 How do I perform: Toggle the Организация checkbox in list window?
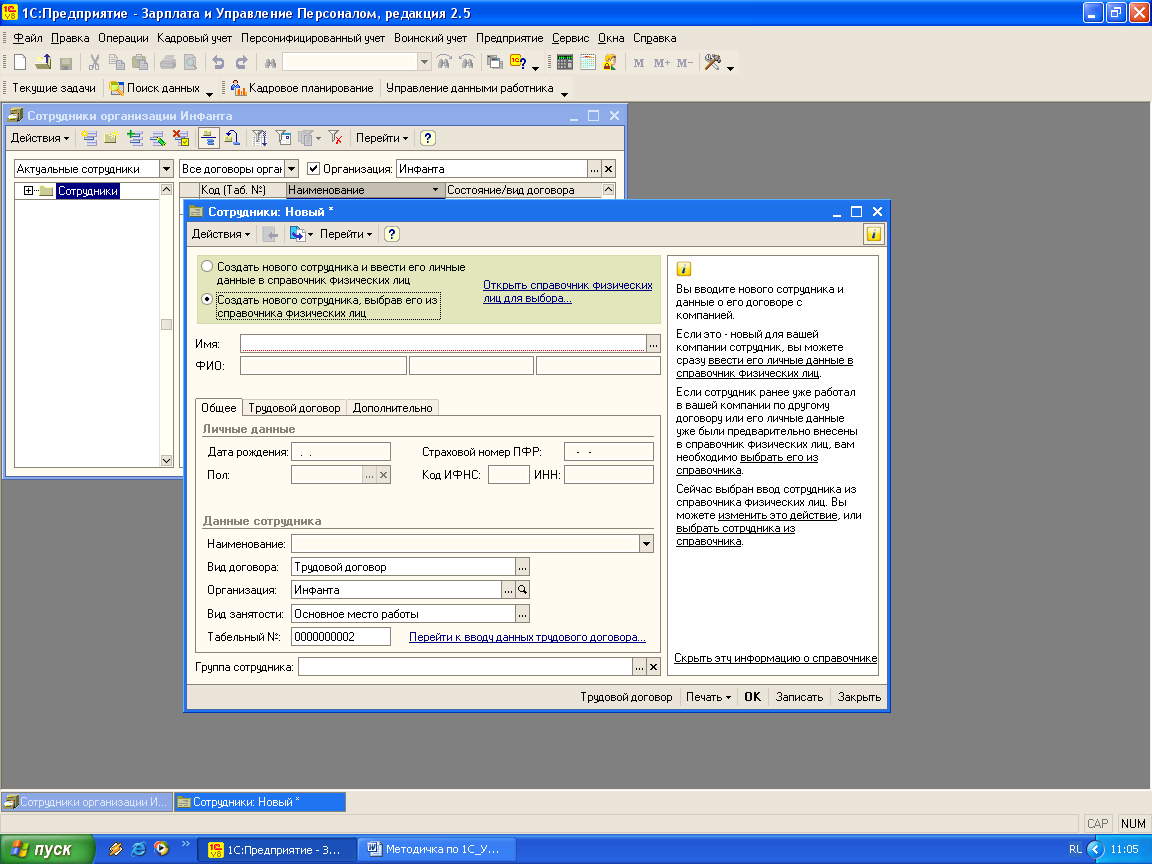313,169
